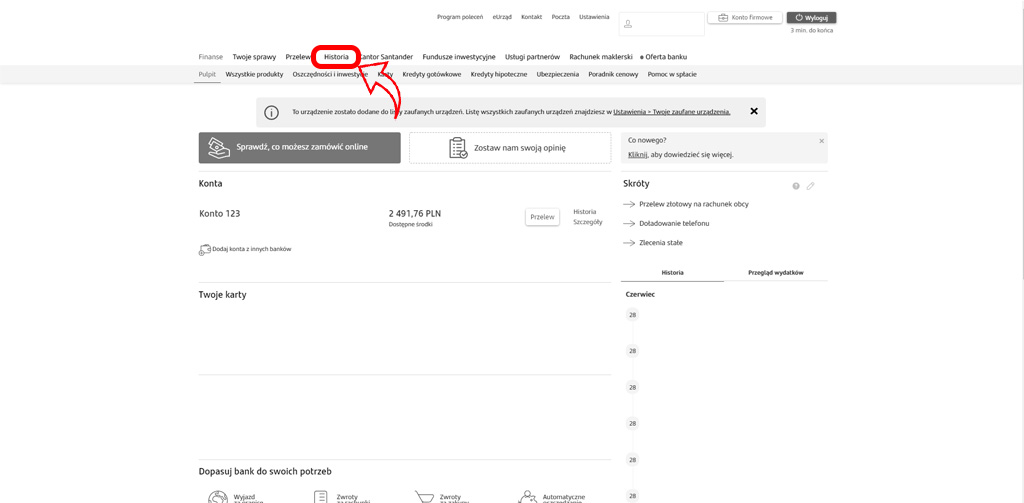The image size is (1024, 503).
Task: Switch to Przegląd wydatków tab
Action: pos(776,272)
